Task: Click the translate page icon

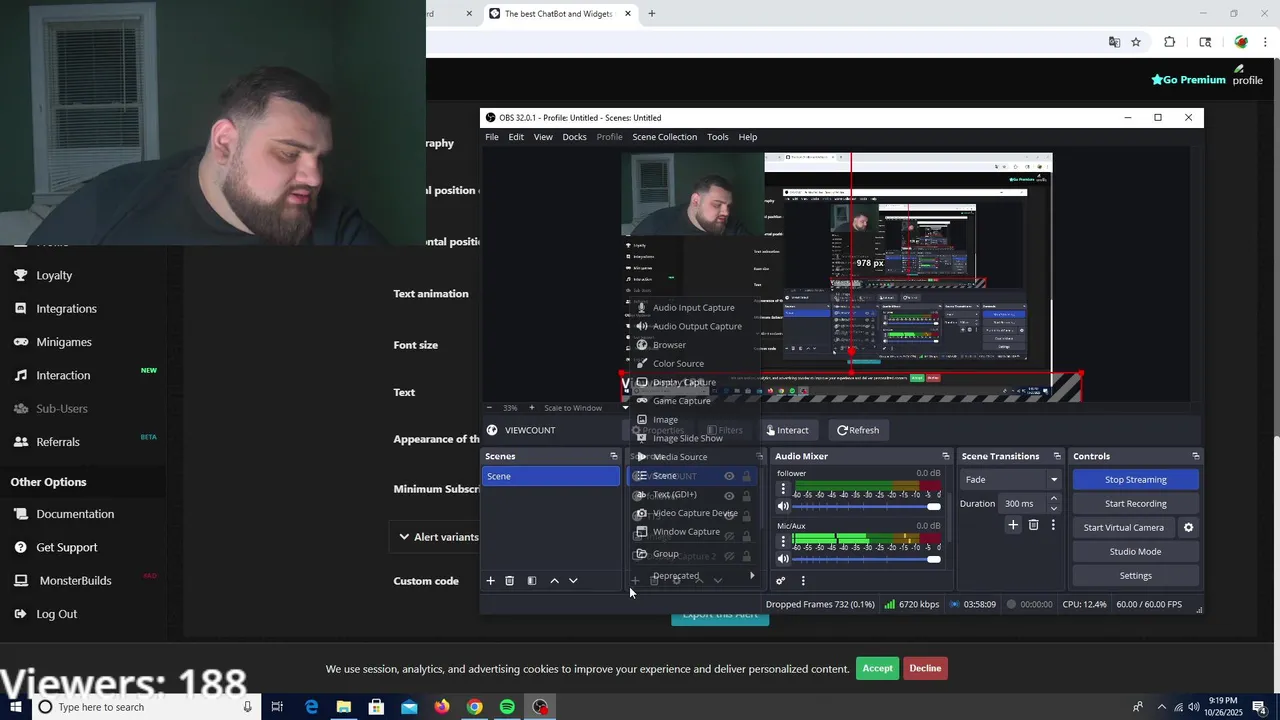Action: [x=1114, y=42]
